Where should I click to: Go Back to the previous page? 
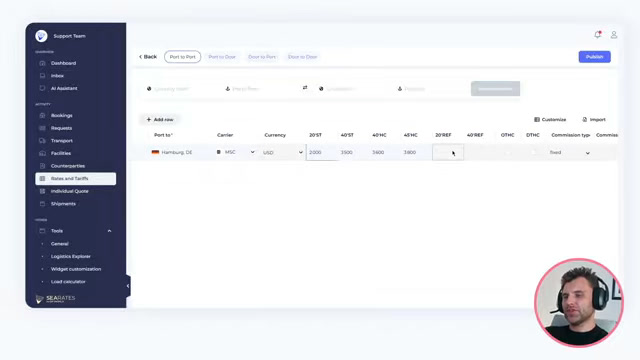coord(148,57)
